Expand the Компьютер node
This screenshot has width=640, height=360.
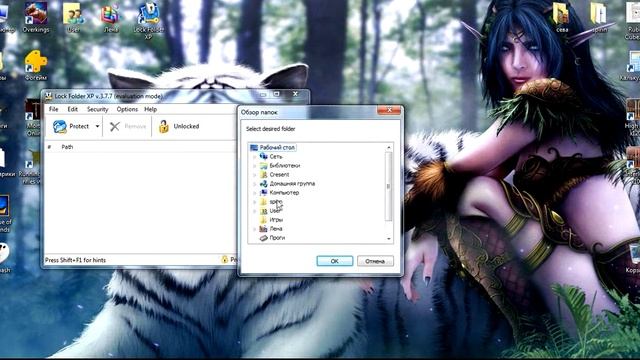point(255,193)
